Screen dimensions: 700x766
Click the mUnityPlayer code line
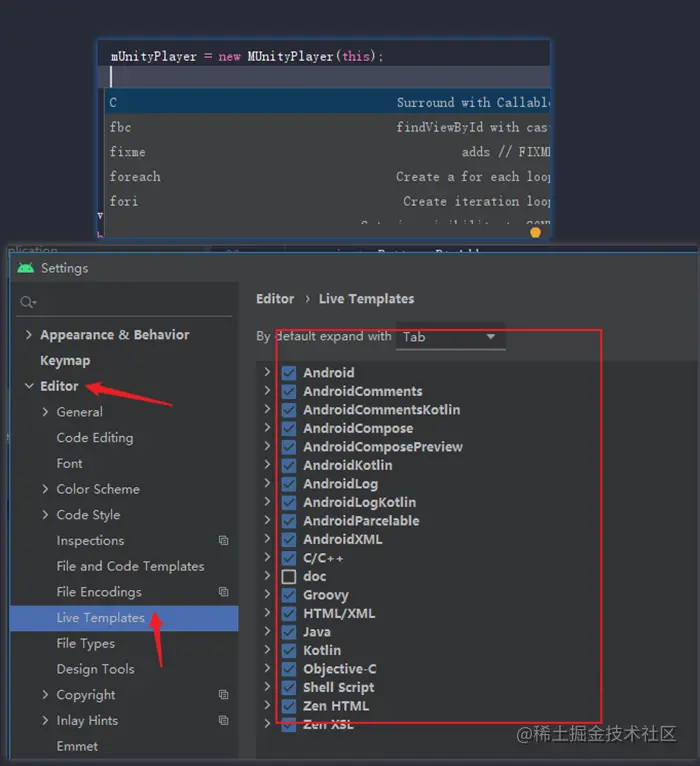point(247,56)
